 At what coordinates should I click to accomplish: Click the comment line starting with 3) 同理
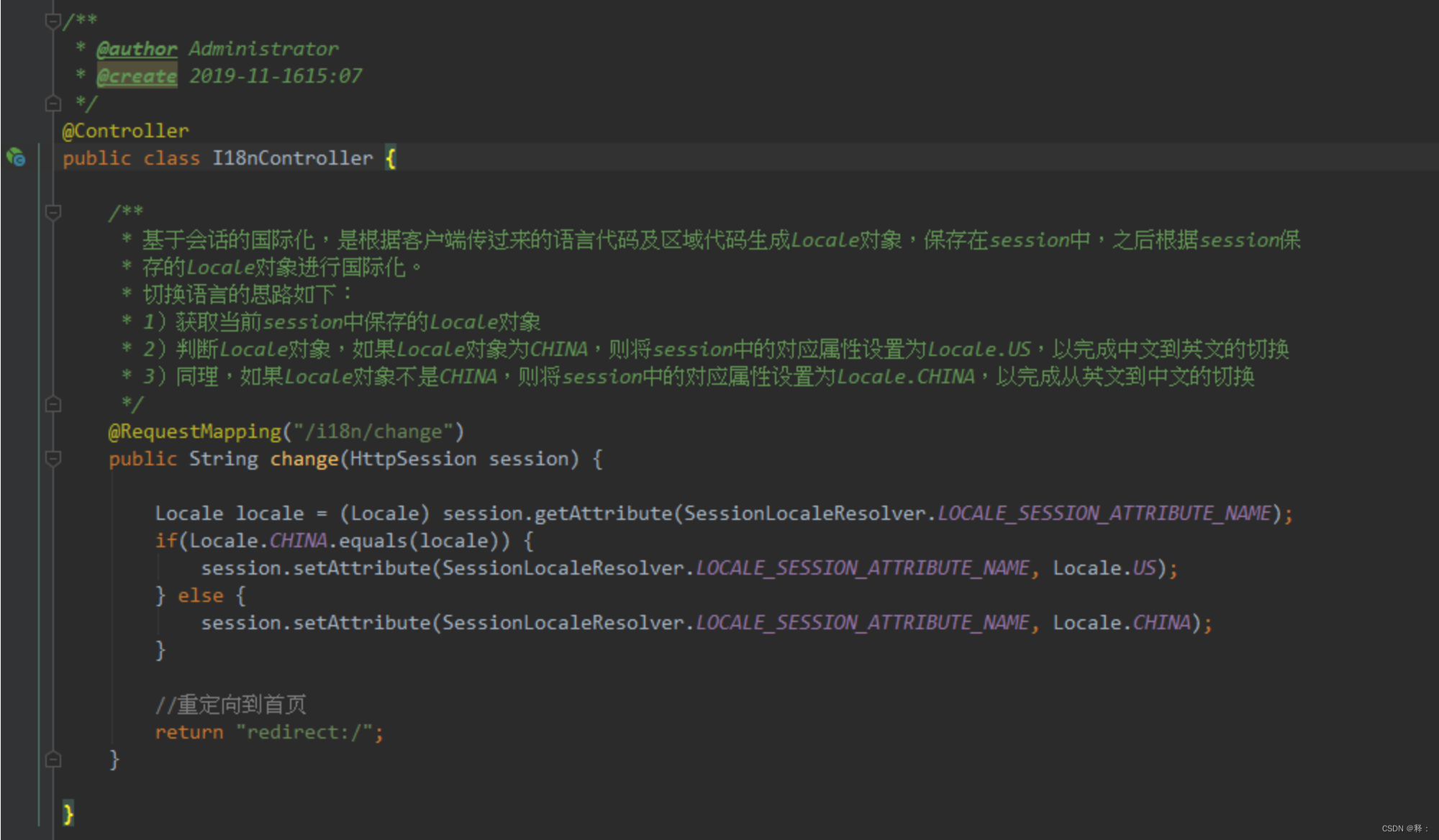click(699, 377)
